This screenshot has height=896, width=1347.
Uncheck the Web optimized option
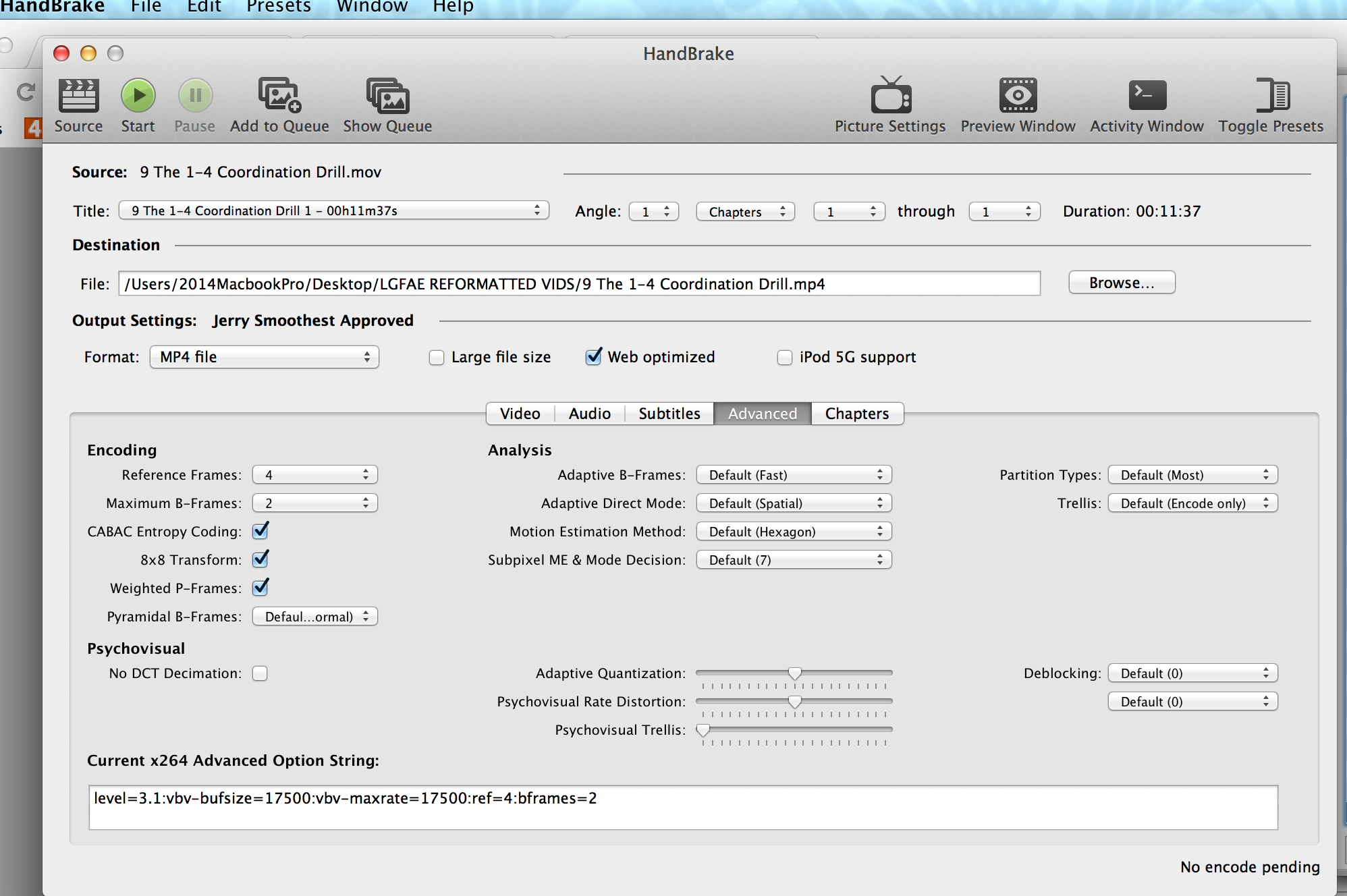[593, 357]
